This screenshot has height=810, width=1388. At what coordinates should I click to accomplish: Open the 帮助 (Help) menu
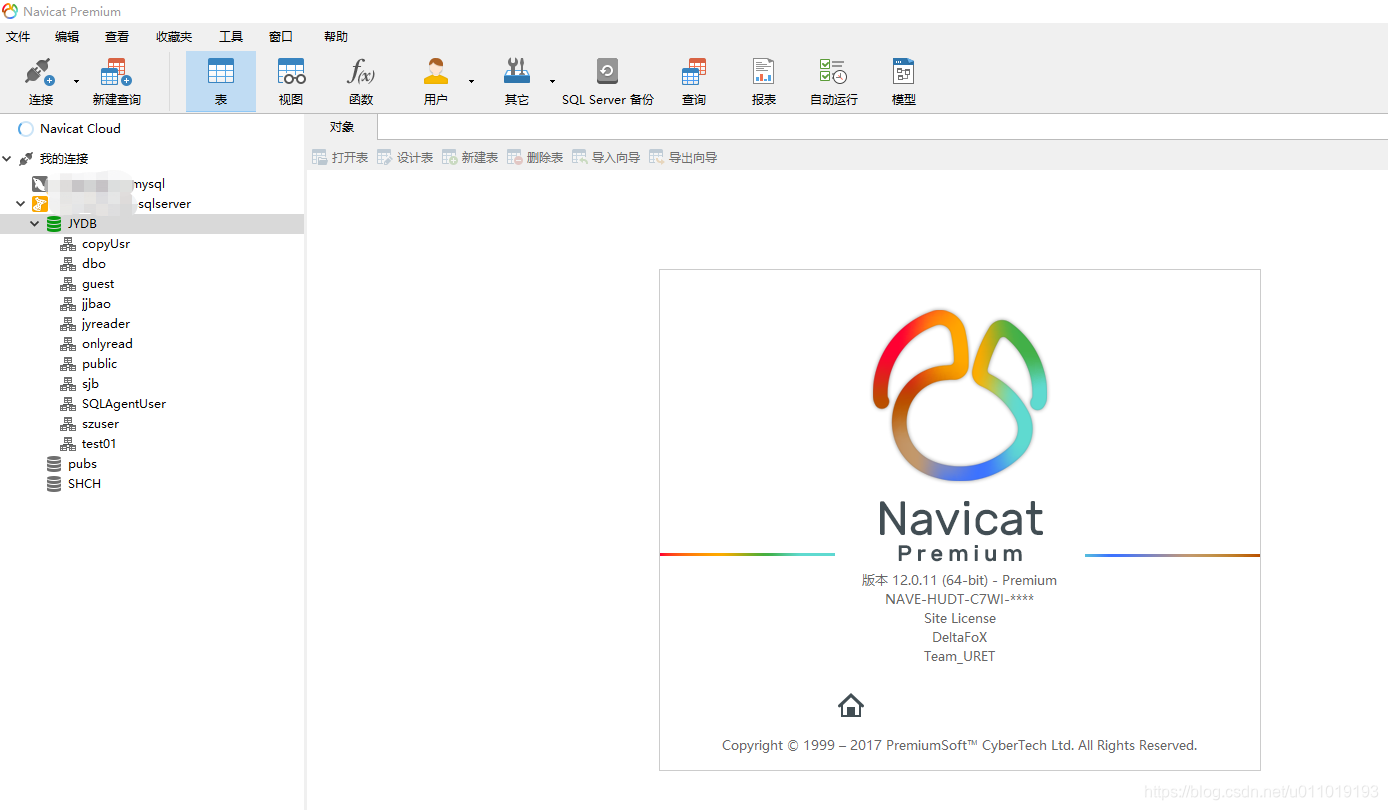(x=336, y=37)
